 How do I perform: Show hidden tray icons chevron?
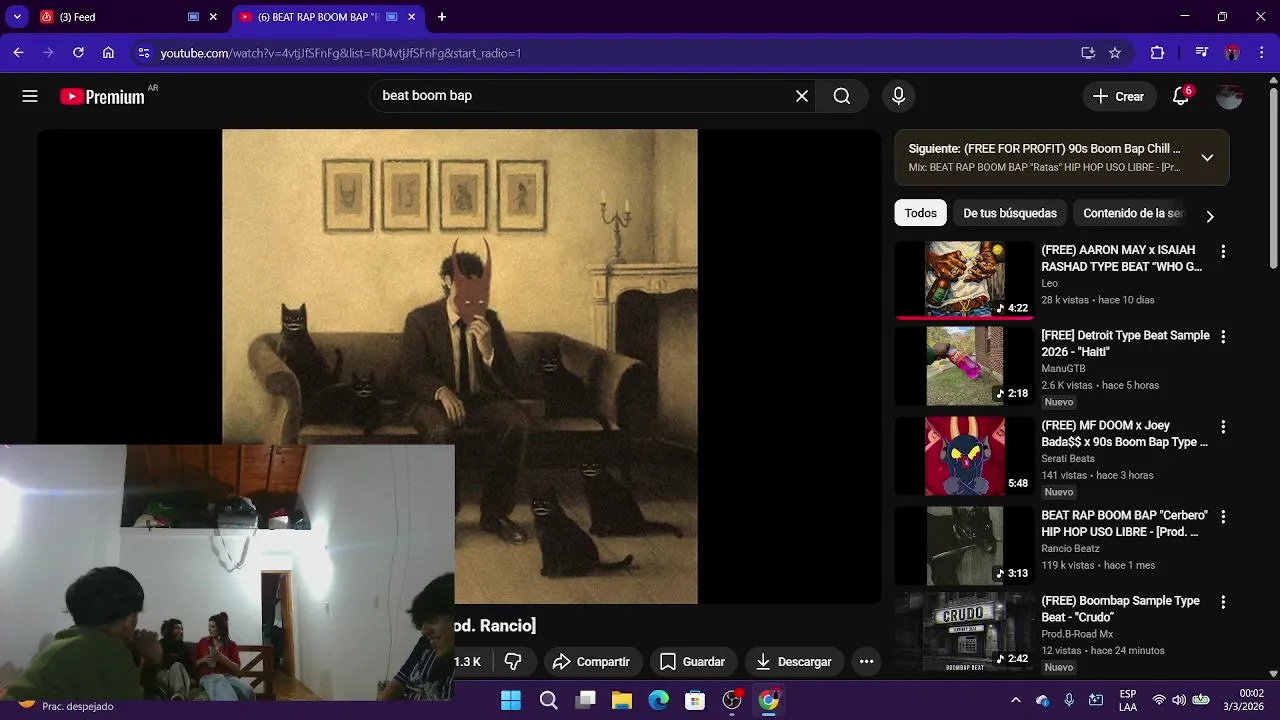tap(1016, 700)
